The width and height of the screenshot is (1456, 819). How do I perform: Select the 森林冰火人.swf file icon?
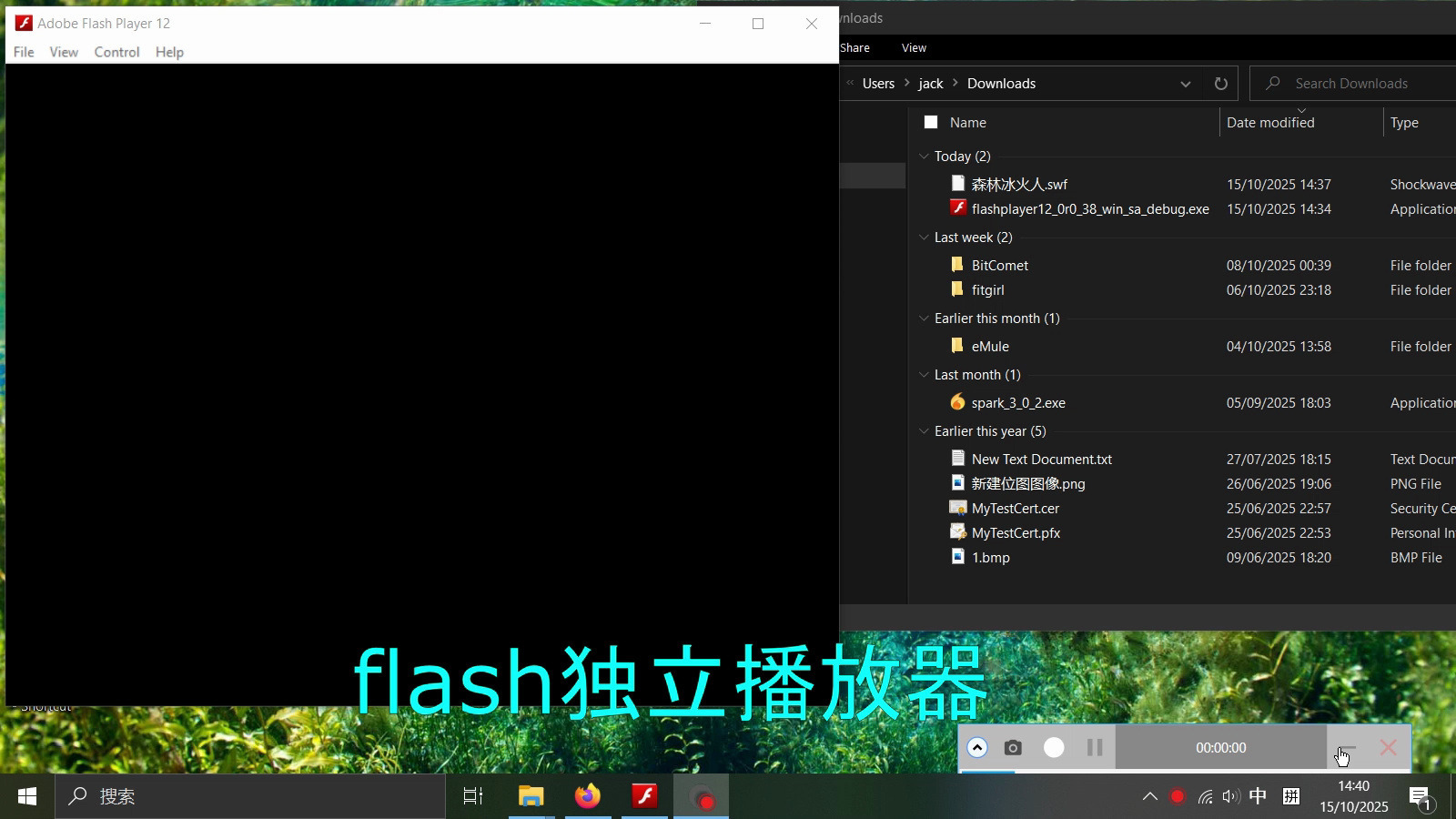coord(957,184)
